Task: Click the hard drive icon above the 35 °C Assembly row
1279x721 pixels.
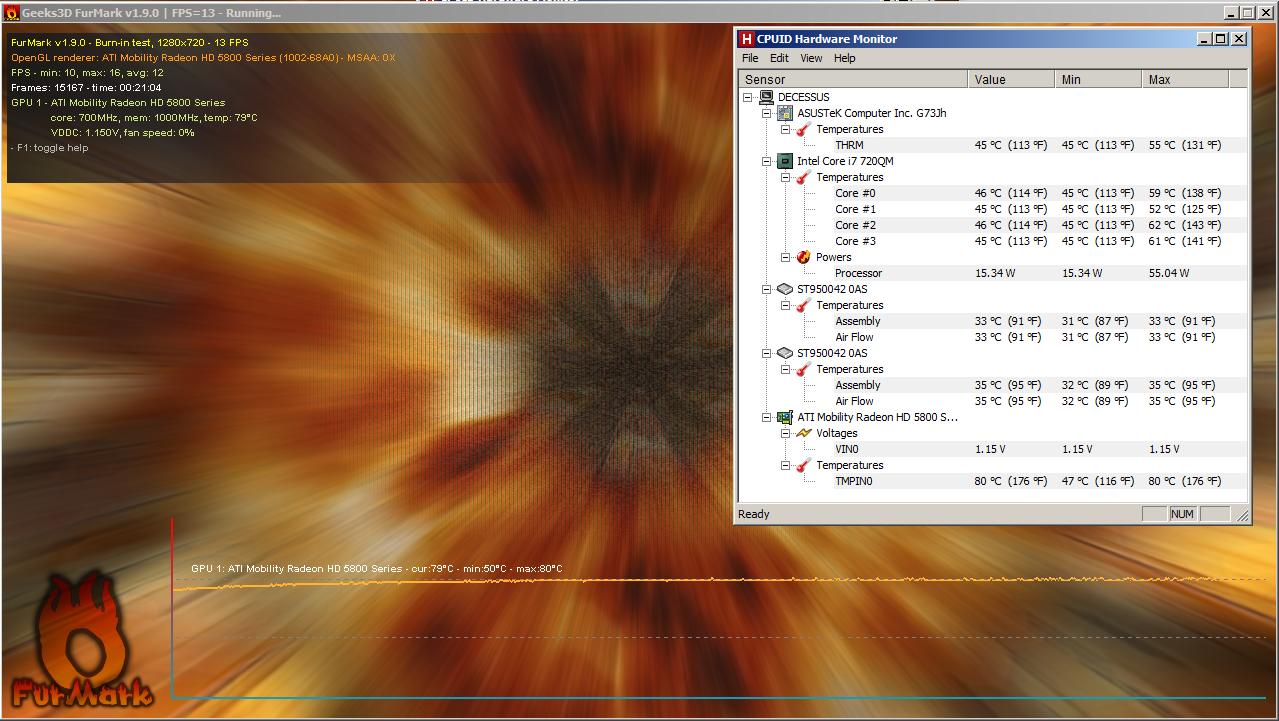Action: pos(785,353)
